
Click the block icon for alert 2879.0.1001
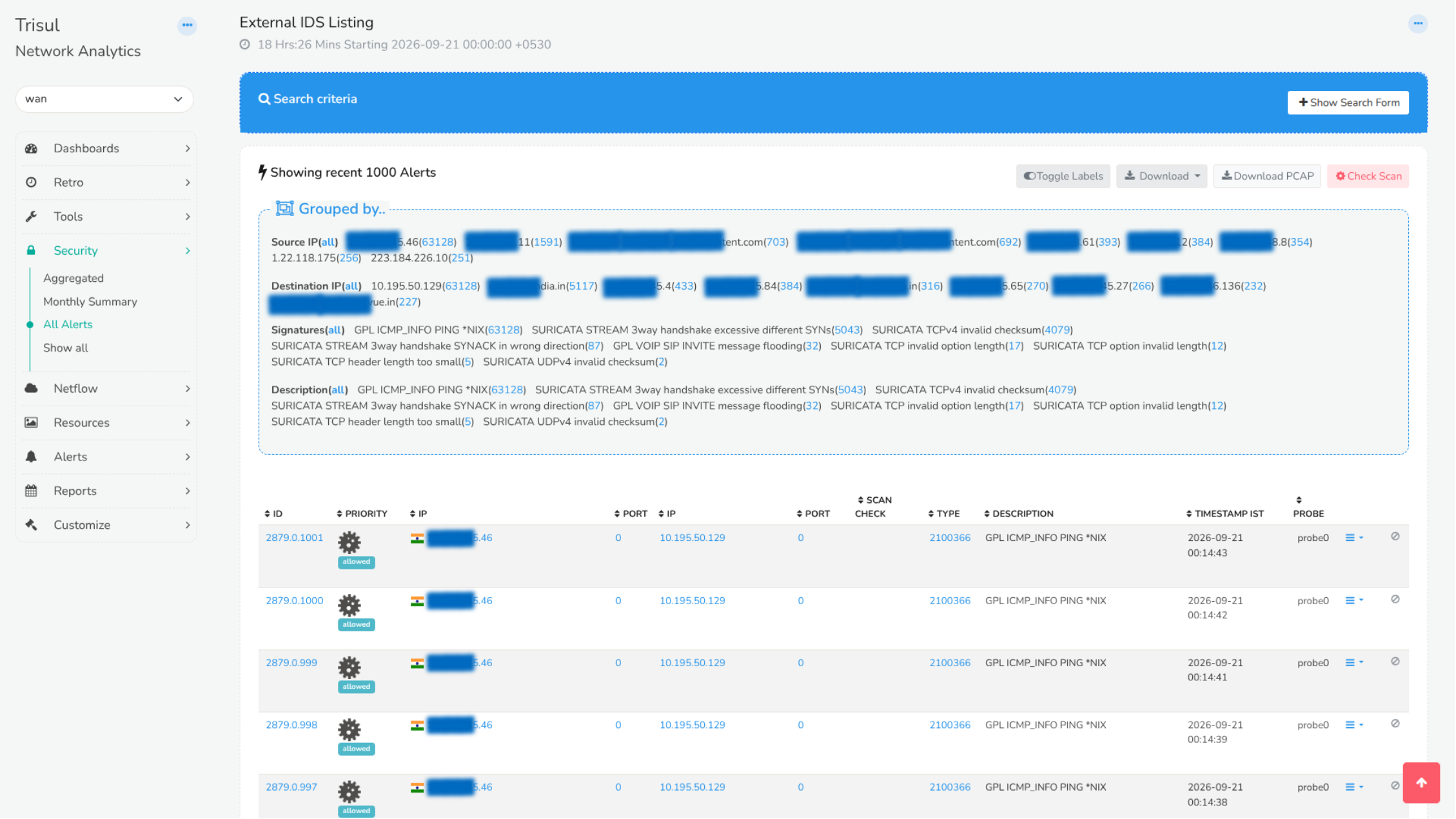[1395, 537]
